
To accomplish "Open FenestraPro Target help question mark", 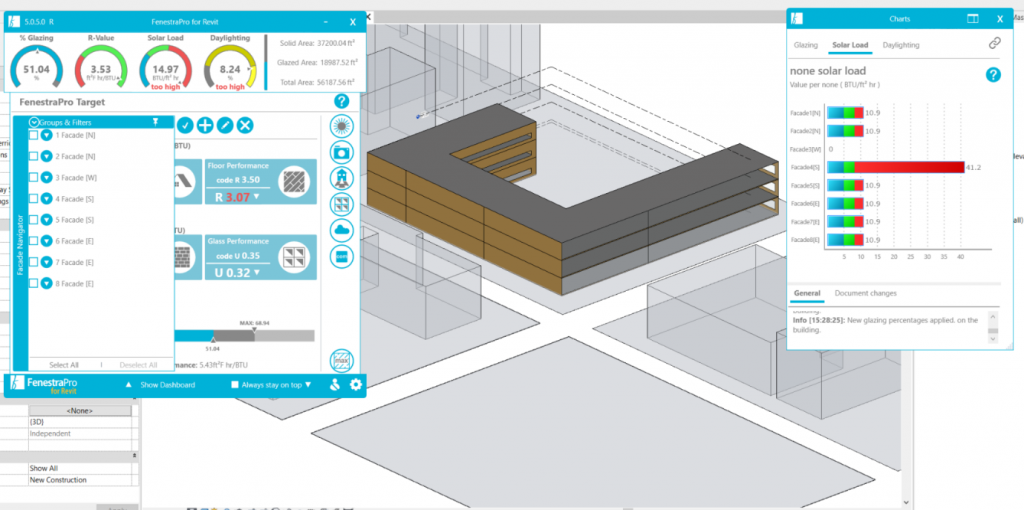I will coord(341,101).
